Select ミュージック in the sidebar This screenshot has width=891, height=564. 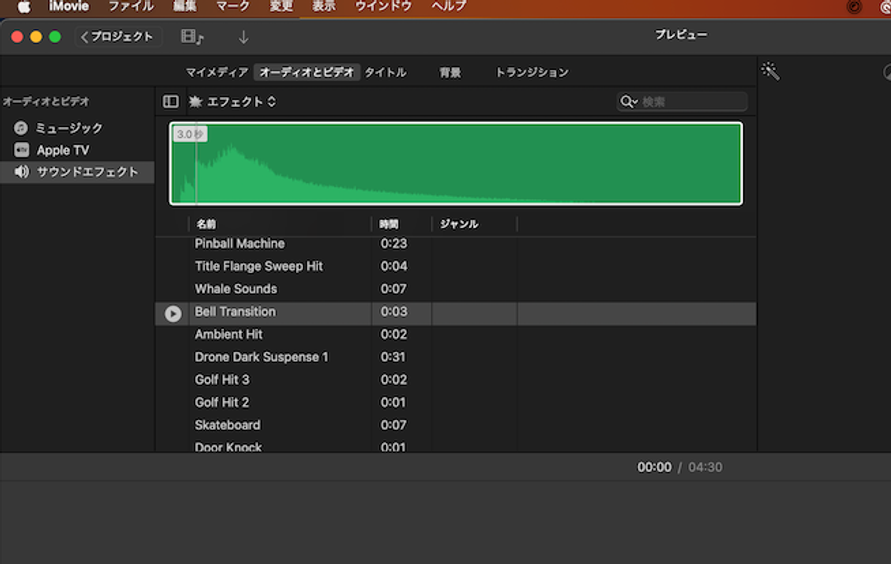[x=68, y=128]
